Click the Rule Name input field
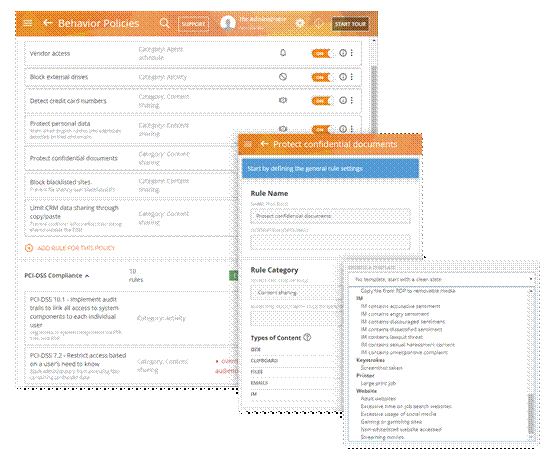This screenshot has height=462, width=560. [331, 216]
